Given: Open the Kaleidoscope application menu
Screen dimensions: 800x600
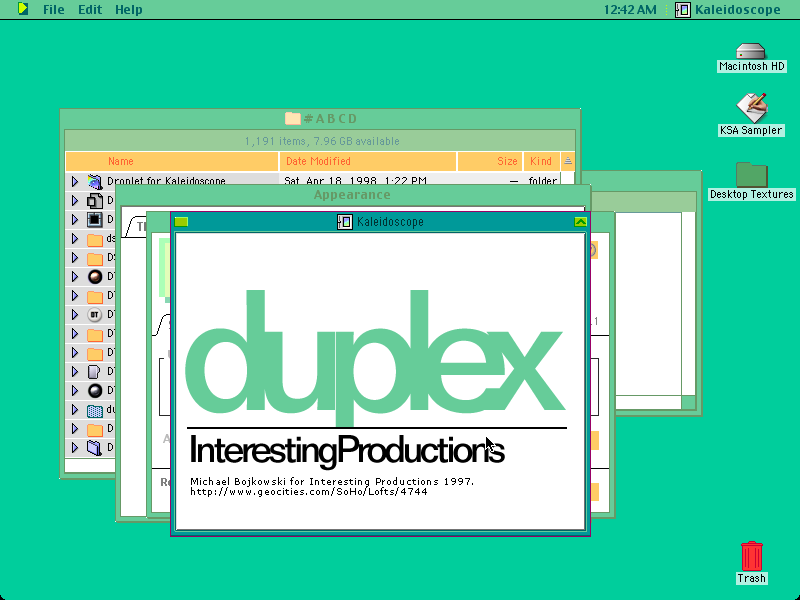Looking at the screenshot, I should pyautogui.click(x=728, y=9).
